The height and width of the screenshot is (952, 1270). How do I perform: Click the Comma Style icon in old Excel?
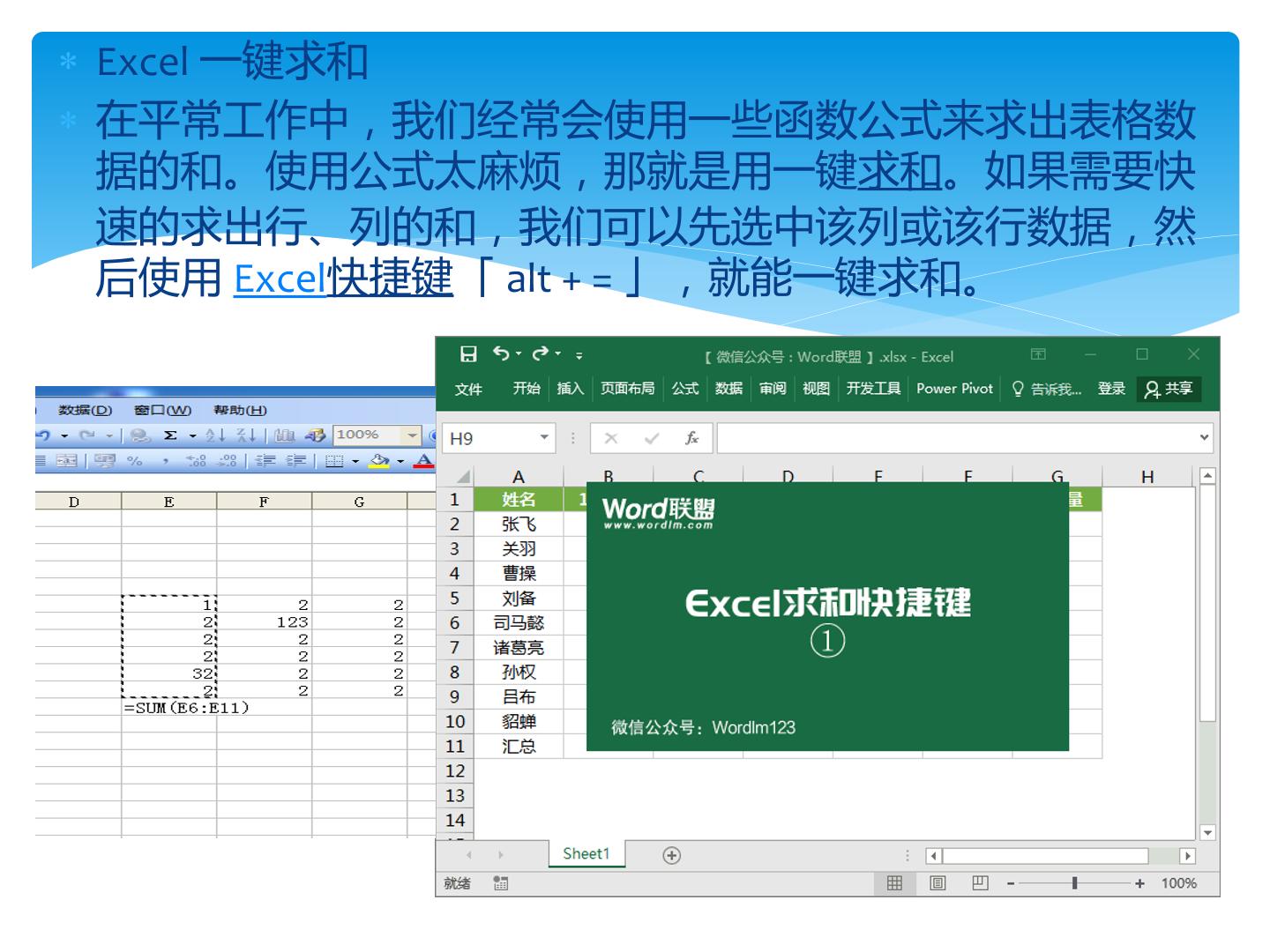(165, 460)
